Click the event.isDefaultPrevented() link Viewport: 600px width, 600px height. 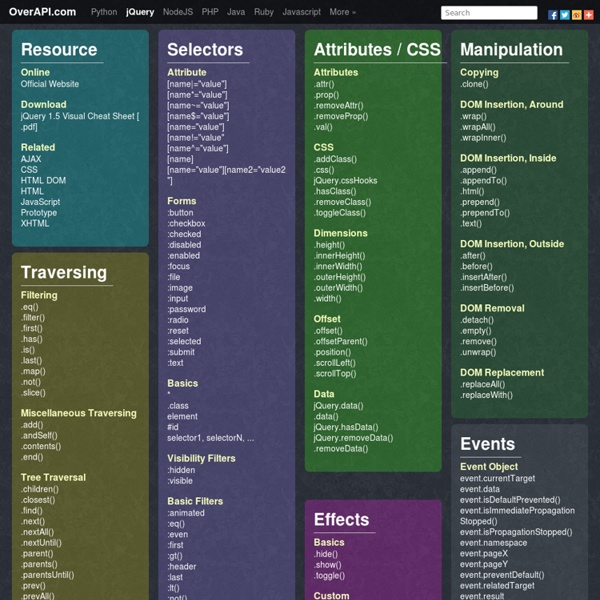510,499
